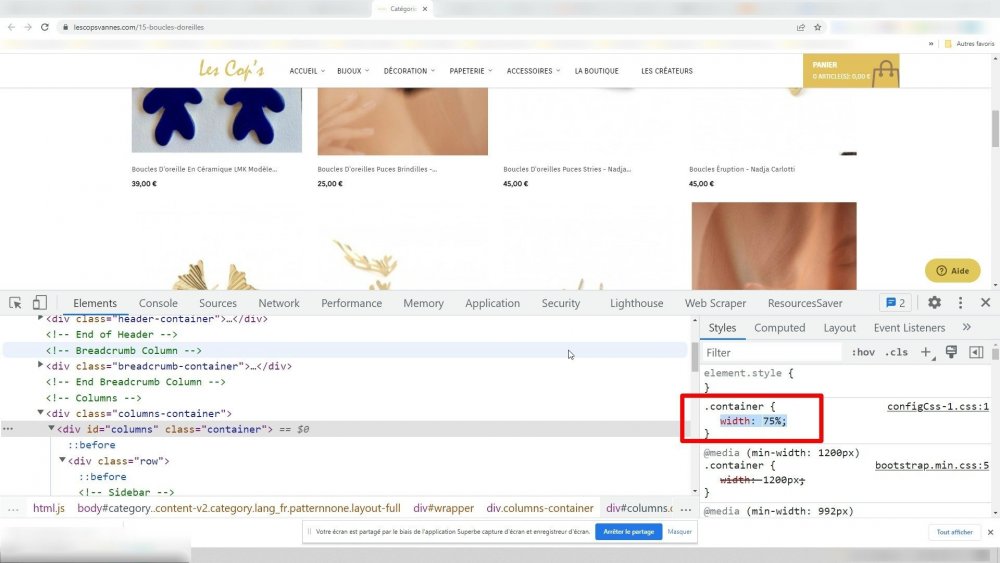Image resolution: width=1000 pixels, height=563 pixels.
Task: Open the shopping cart Panier box
Action: point(851,71)
